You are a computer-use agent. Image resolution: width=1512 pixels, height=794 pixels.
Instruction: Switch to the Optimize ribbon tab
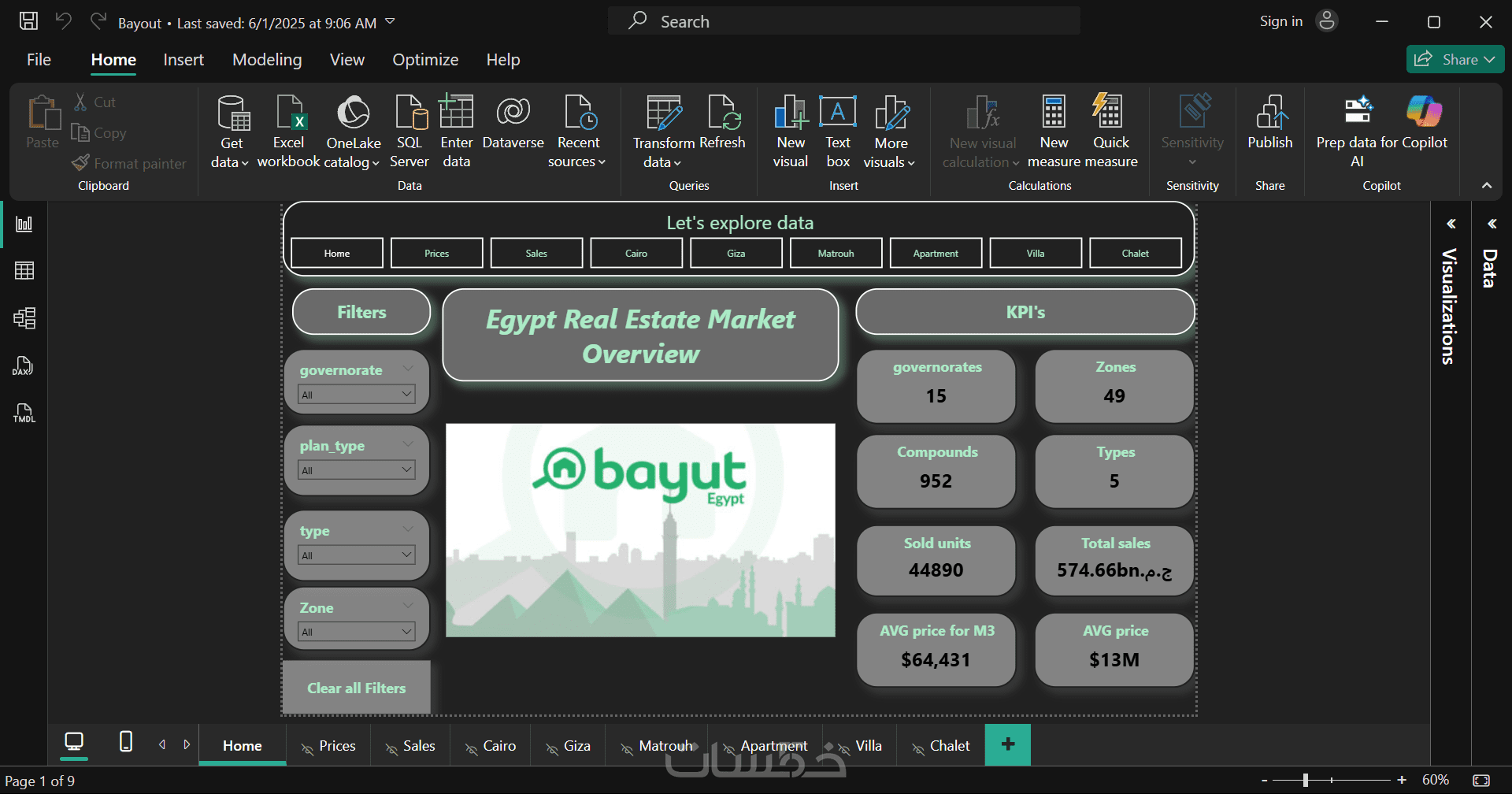coord(425,60)
